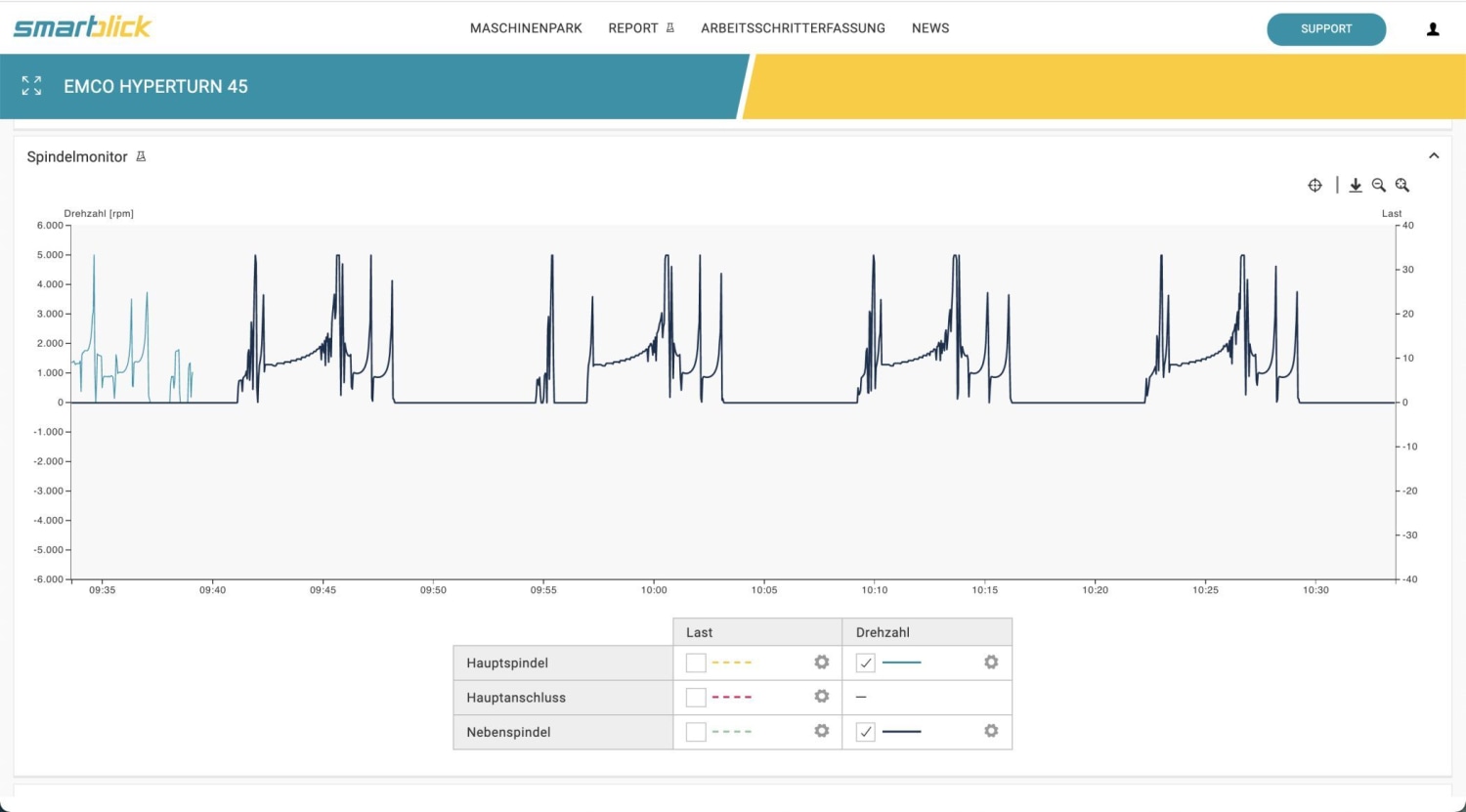The height and width of the screenshot is (812, 1466).
Task: Open the user profile icon
Action: [1433, 29]
